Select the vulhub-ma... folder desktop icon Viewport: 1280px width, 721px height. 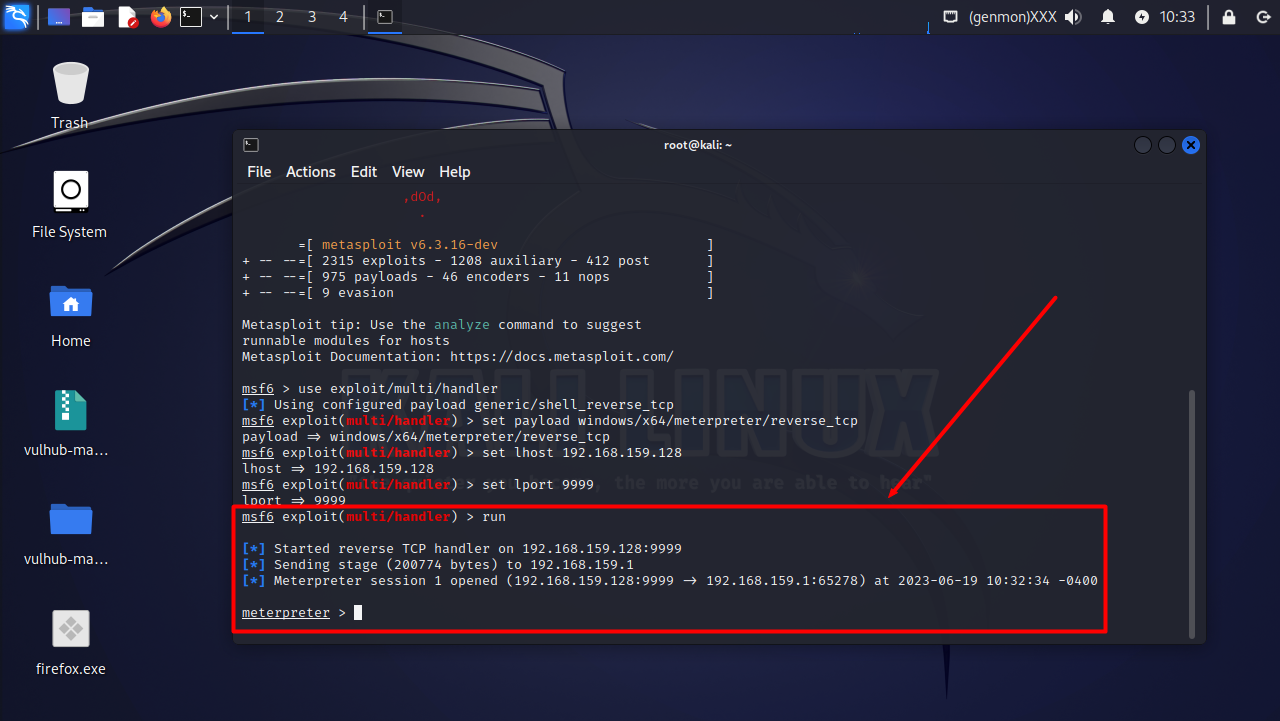pyautogui.click(x=66, y=531)
